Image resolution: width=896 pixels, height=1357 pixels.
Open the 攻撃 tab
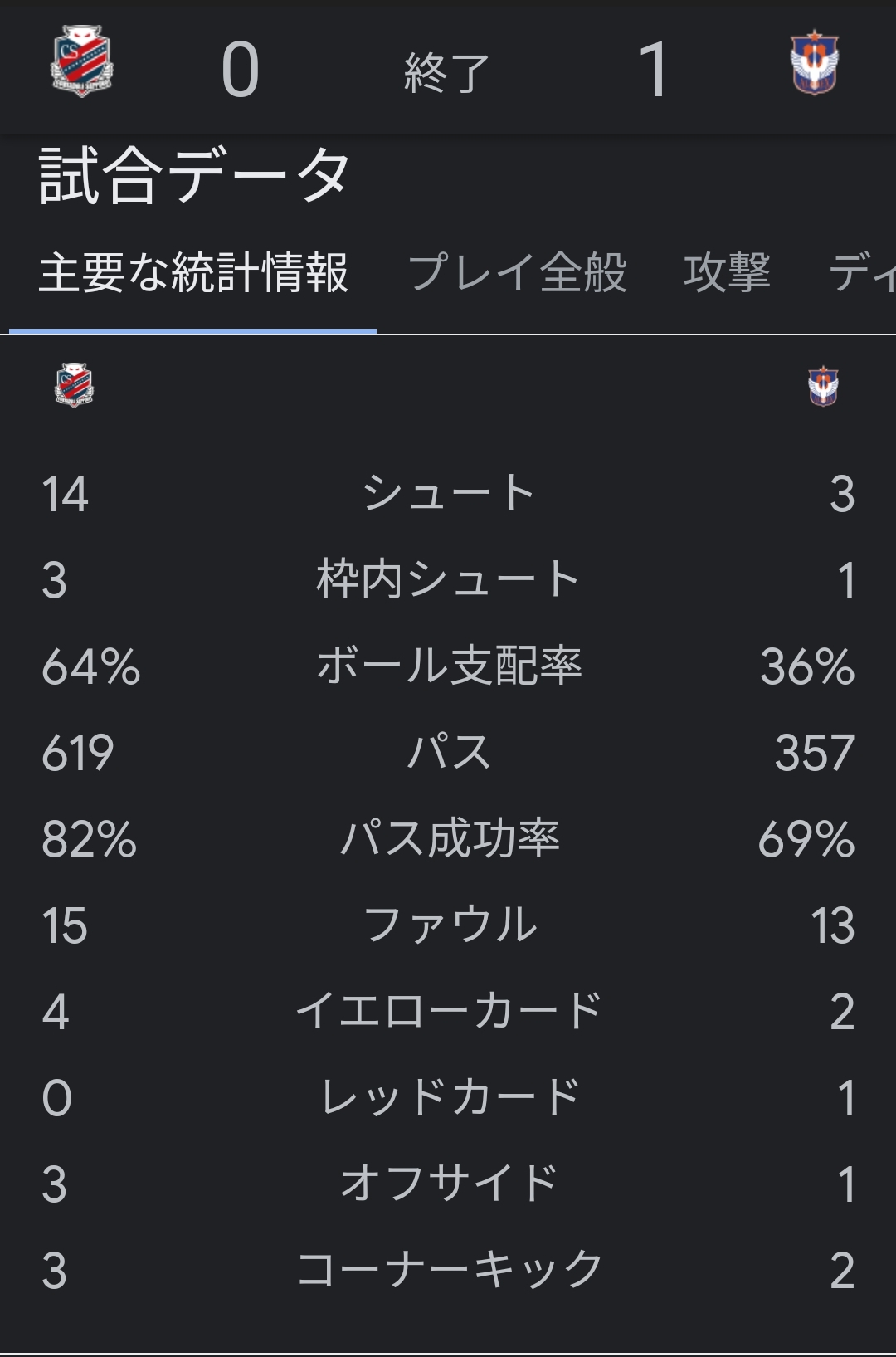pos(728,272)
